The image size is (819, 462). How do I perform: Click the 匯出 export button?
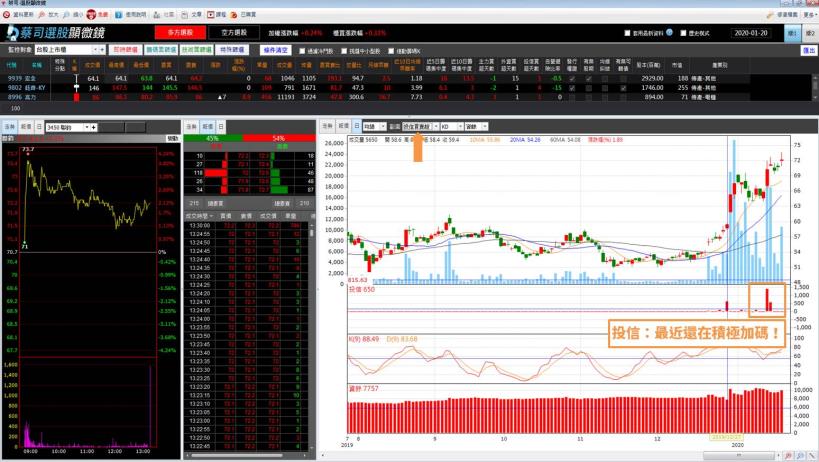807,50
